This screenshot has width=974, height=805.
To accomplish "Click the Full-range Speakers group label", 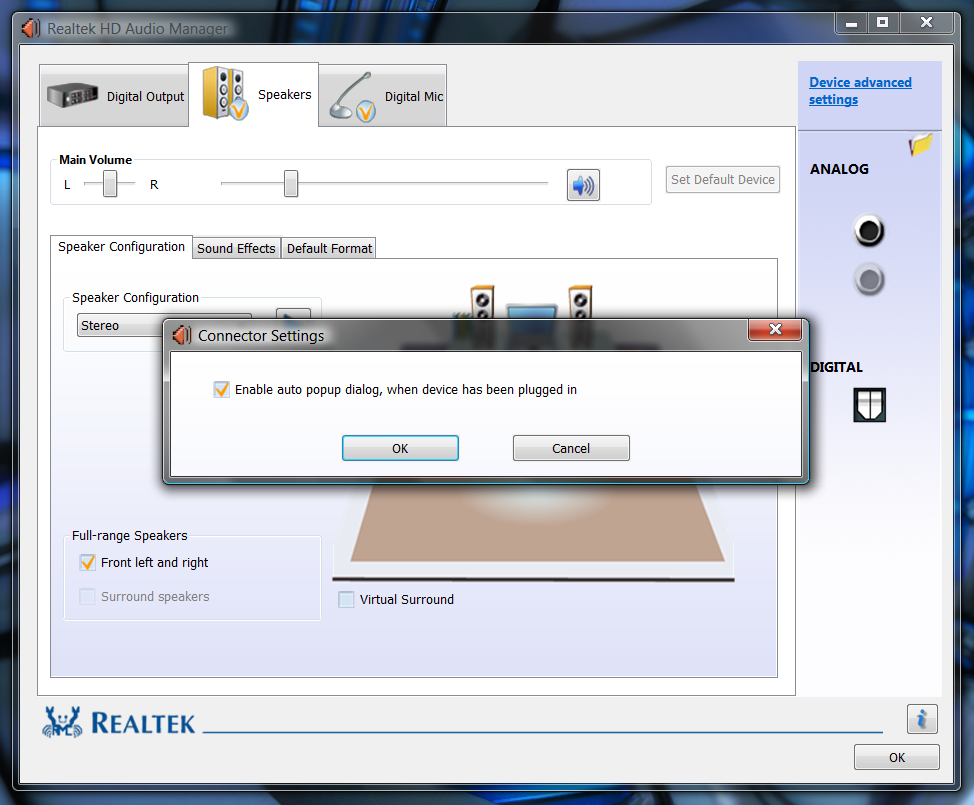I will click(129, 535).
